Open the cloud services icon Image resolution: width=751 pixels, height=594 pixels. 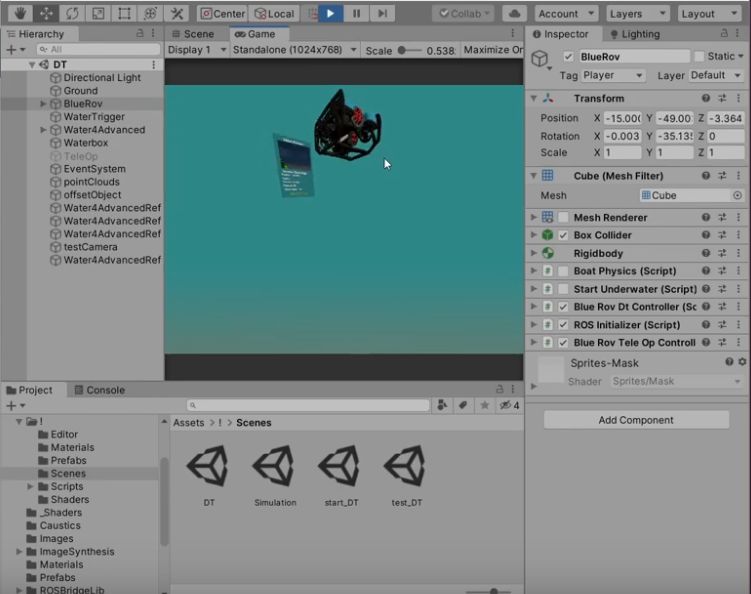pyautogui.click(x=514, y=14)
